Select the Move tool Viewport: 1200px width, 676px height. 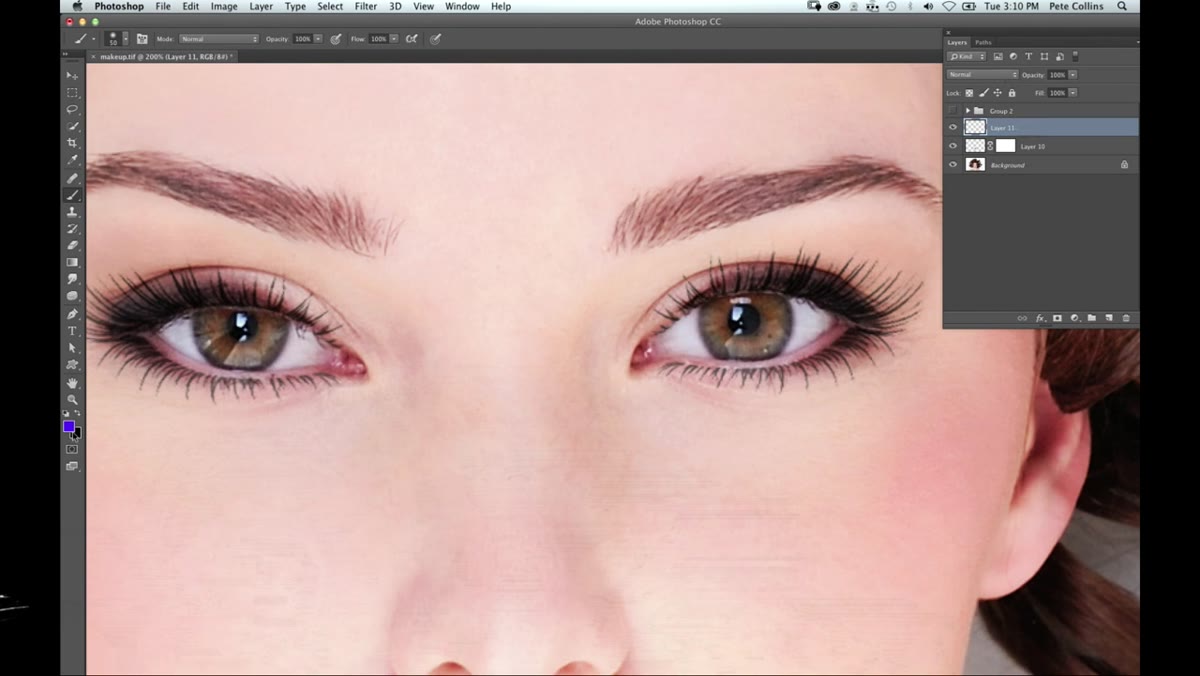[72, 75]
